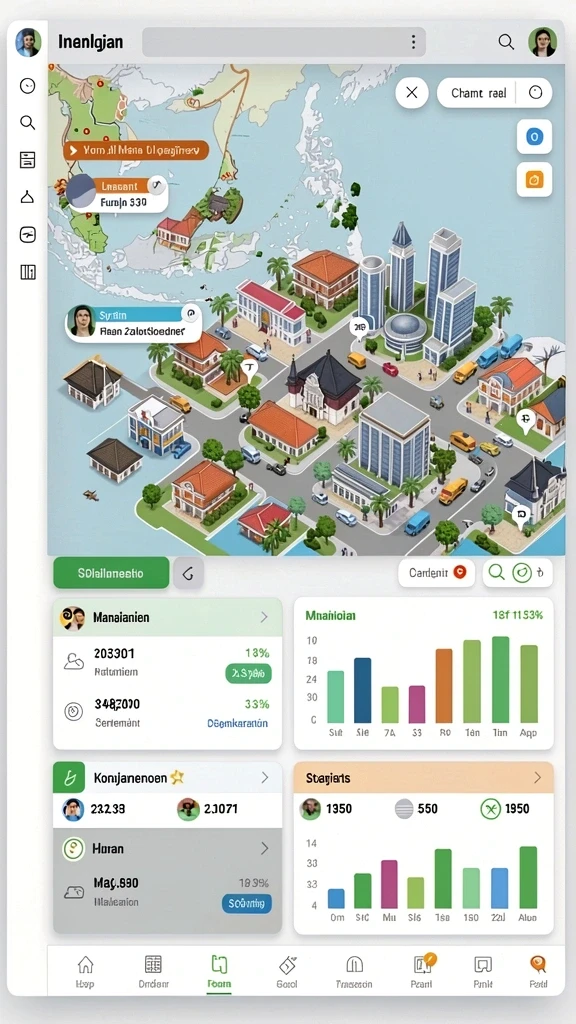This screenshot has width=576, height=1024.
Task: Click the icon on the Furajn 330 card
Action: click(x=156, y=185)
